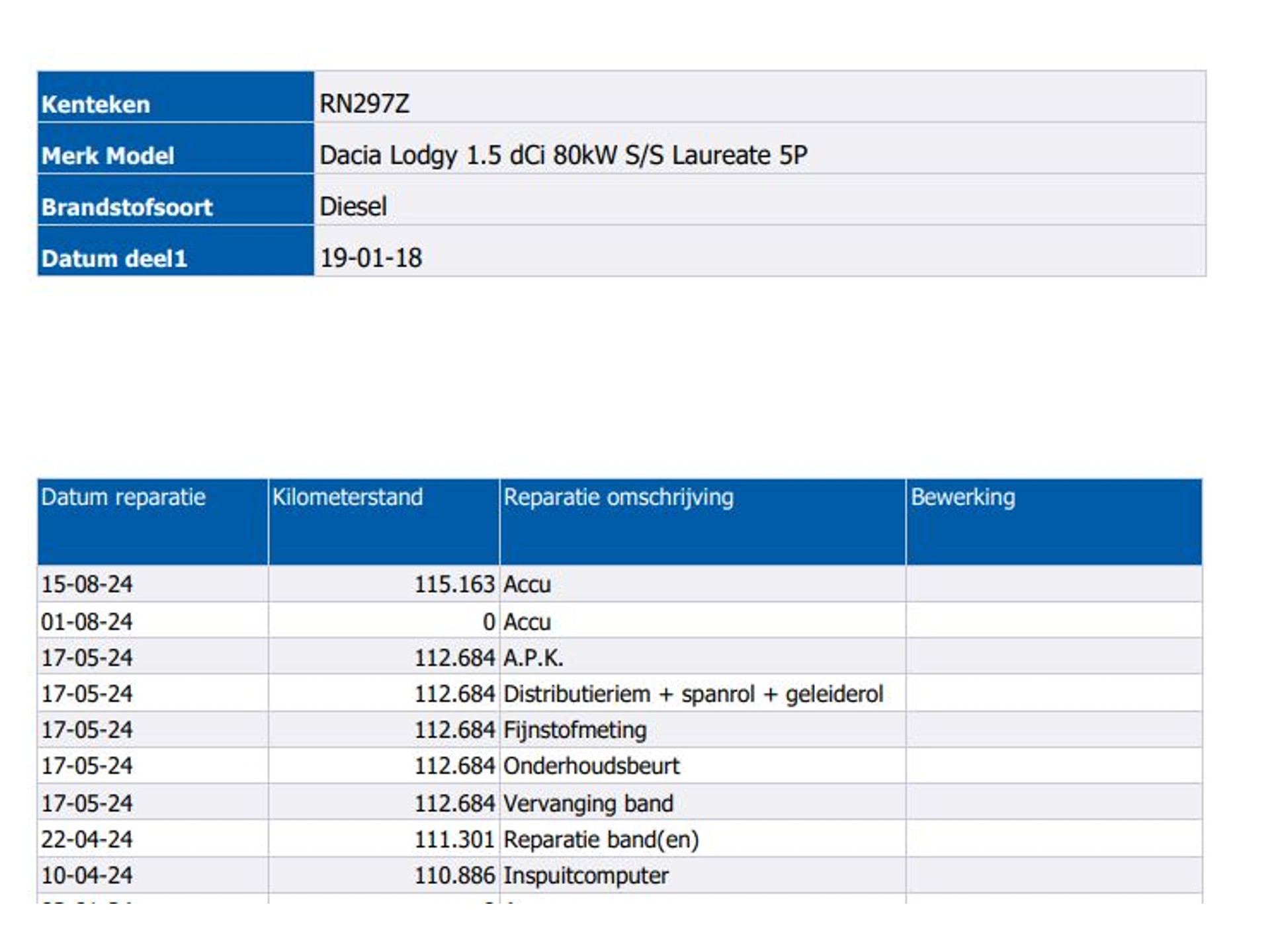Select the mileage value 115.163
The height and width of the screenshot is (952, 1270).
(x=454, y=584)
